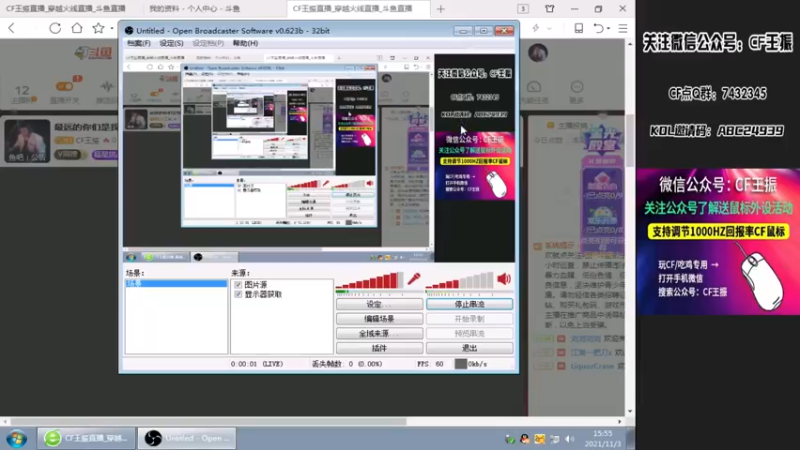Switch to 我的资料 个人中心 browser tab
Image resolution: width=800 pixels, height=450 pixels.
click(195, 9)
